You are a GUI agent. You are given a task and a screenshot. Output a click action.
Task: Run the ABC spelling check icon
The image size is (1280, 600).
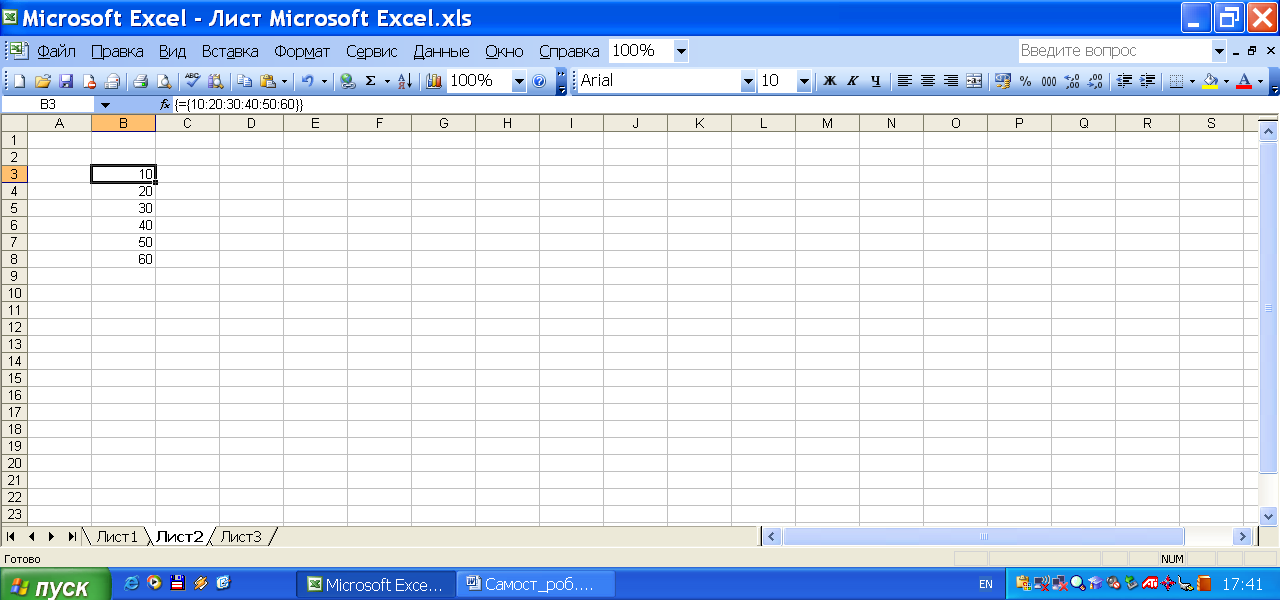[193, 81]
